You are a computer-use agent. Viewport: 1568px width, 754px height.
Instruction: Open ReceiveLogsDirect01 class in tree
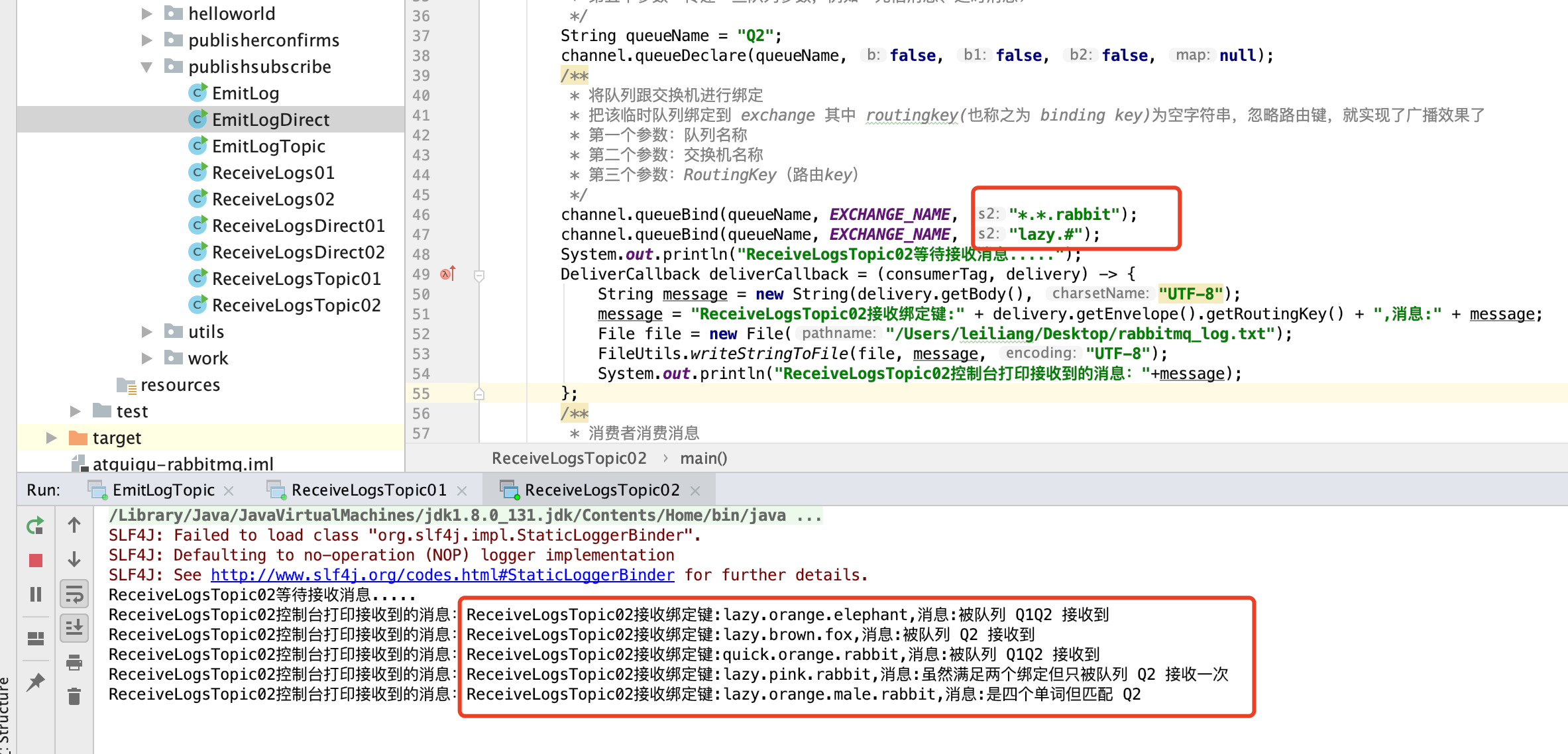298,226
